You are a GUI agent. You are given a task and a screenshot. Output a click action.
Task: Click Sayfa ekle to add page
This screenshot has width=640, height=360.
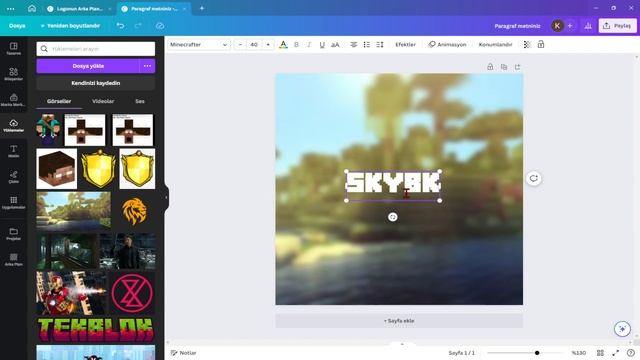point(399,321)
